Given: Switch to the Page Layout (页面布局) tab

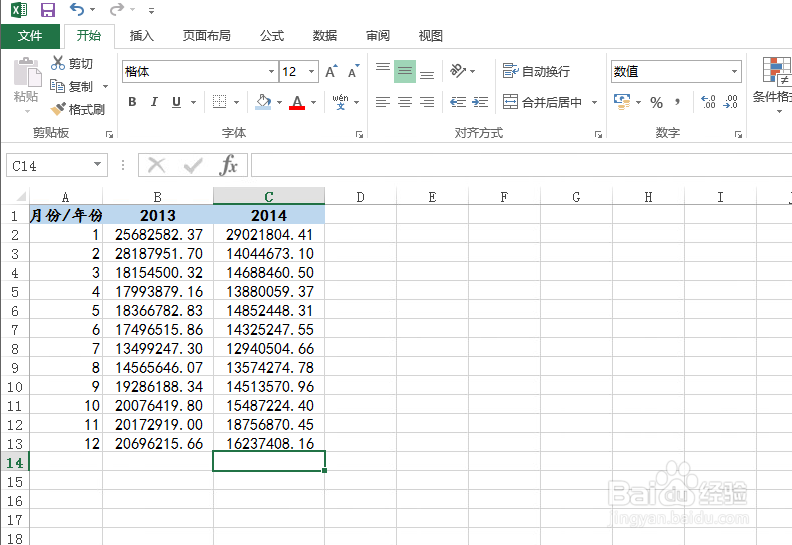Looking at the screenshot, I should pyautogui.click(x=207, y=35).
